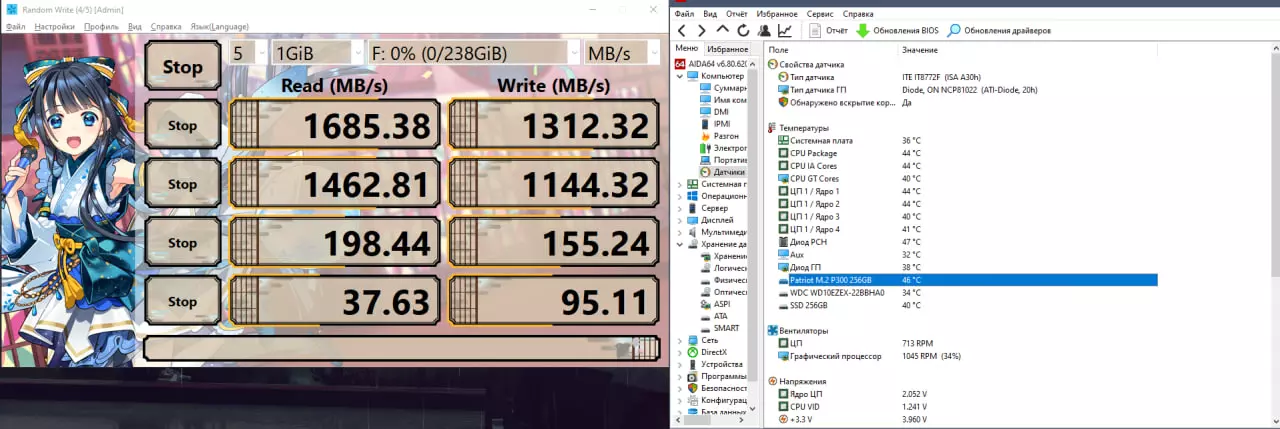Select the AIDA64 v6.80 root node
The height and width of the screenshot is (429, 1280).
(x=710, y=63)
